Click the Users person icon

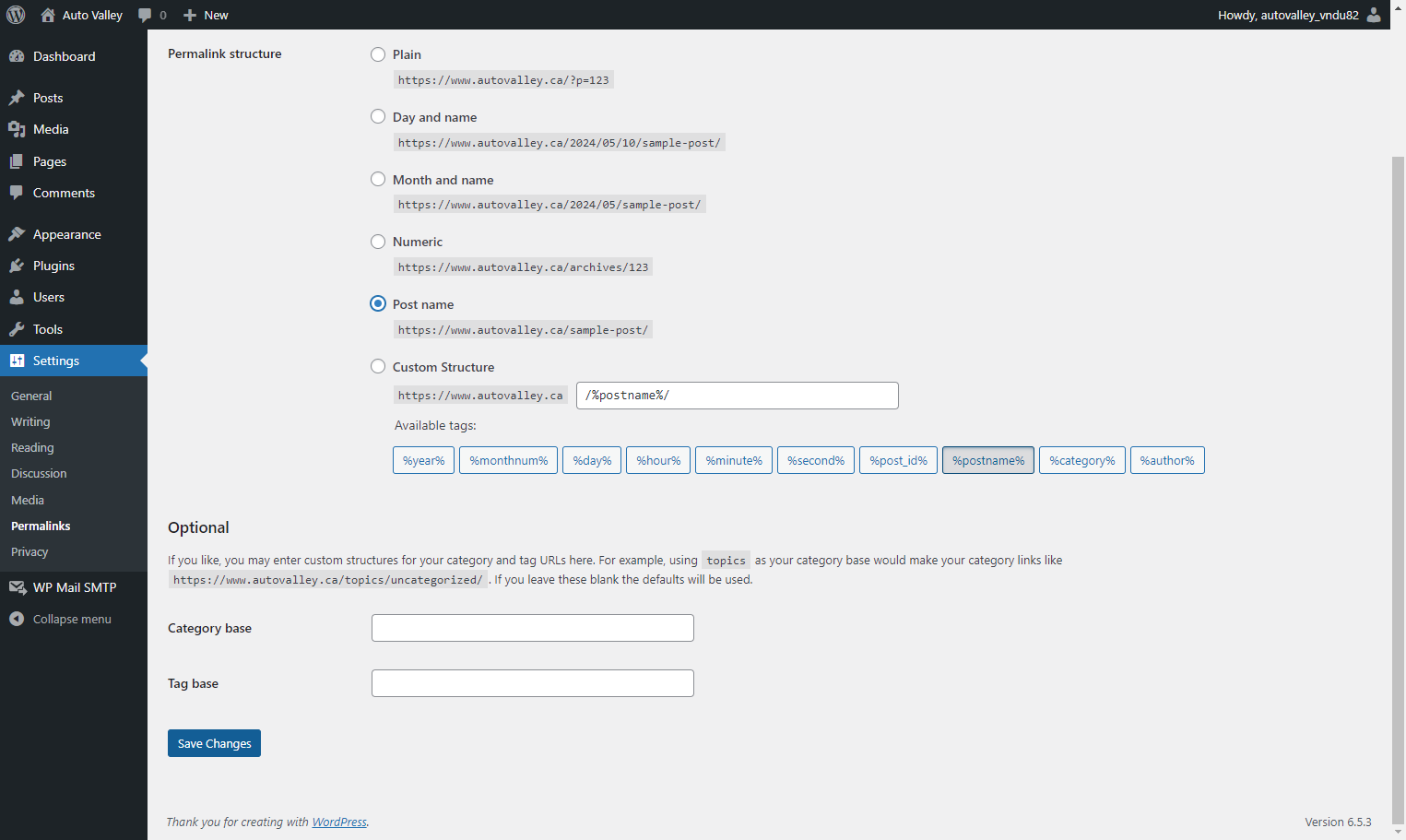click(x=17, y=297)
